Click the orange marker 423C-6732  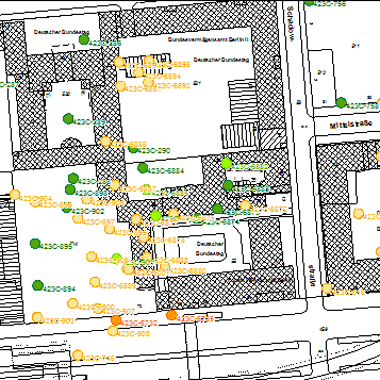pyautogui.click(x=116, y=320)
